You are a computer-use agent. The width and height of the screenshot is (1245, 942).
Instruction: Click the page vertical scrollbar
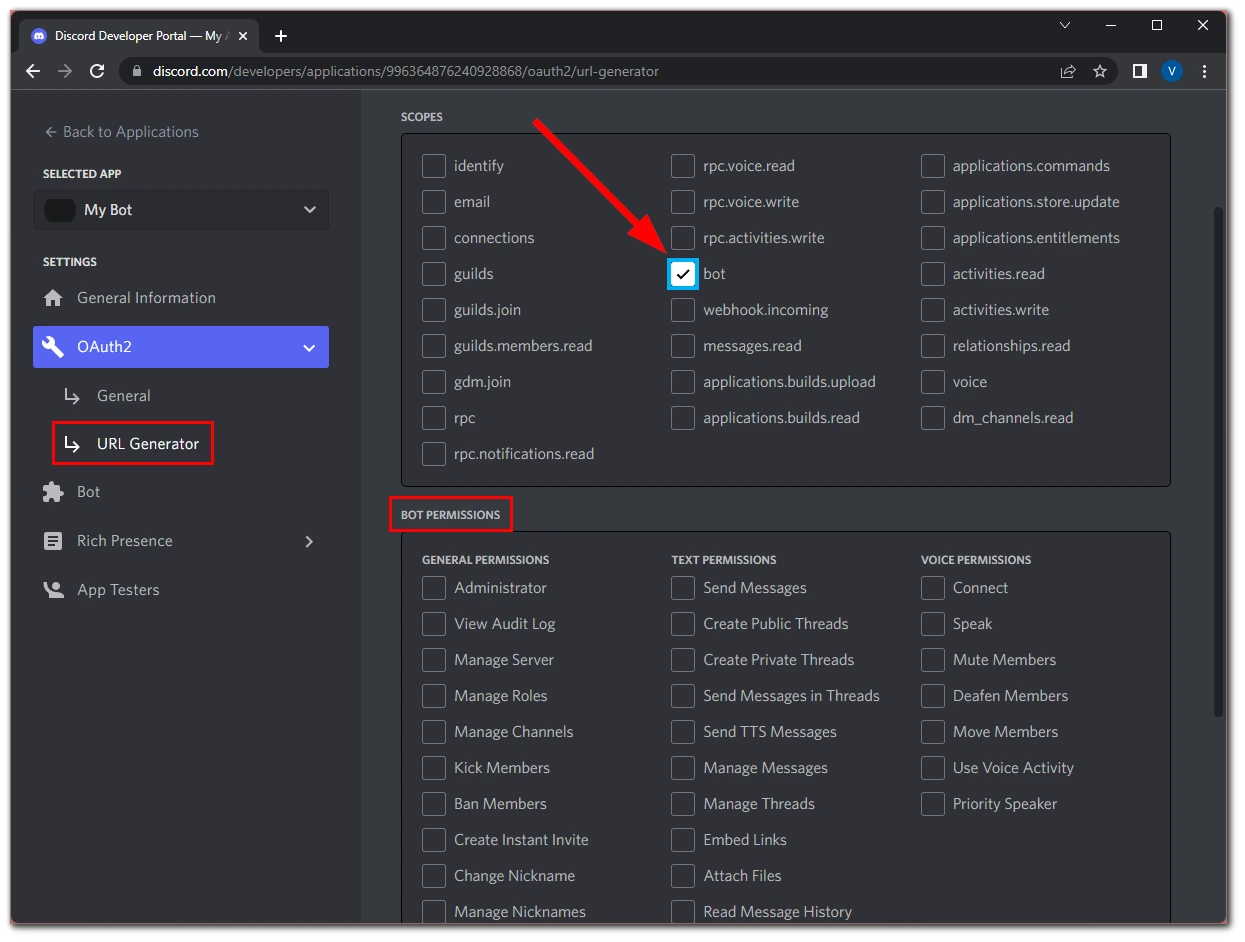click(x=1218, y=460)
